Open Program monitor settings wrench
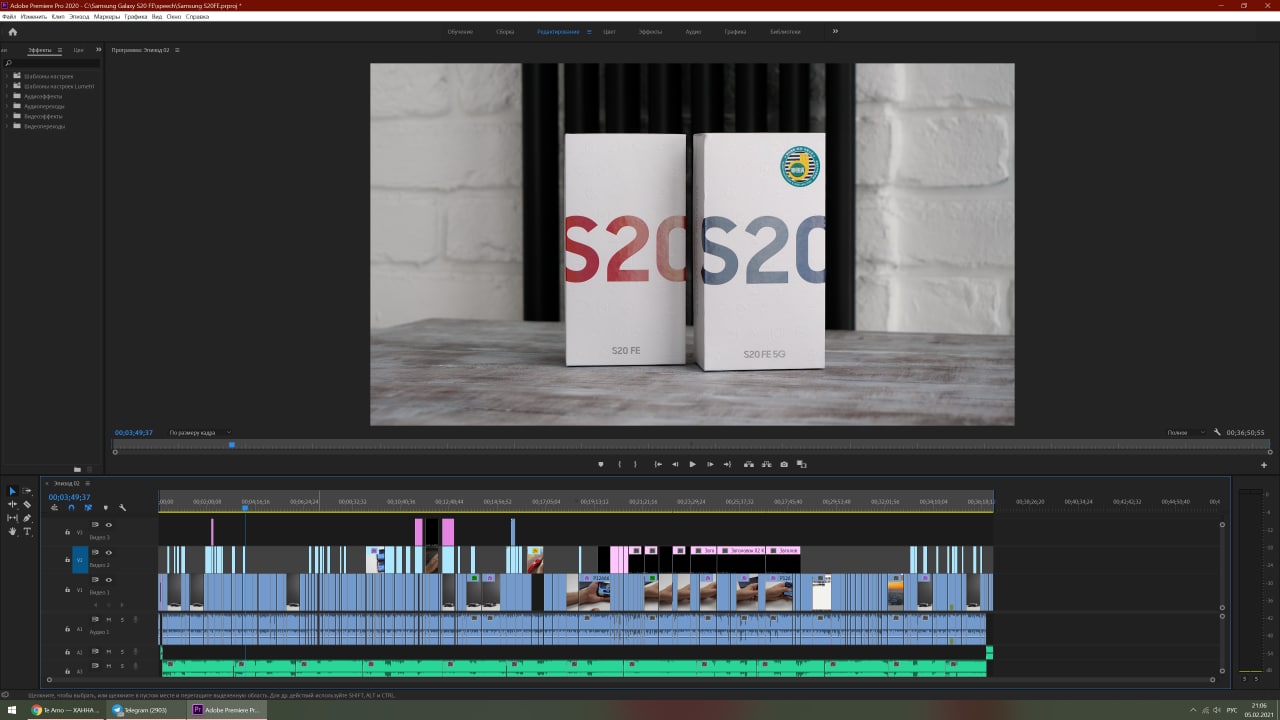Image resolution: width=1280 pixels, height=720 pixels. (x=1217, y=432)
